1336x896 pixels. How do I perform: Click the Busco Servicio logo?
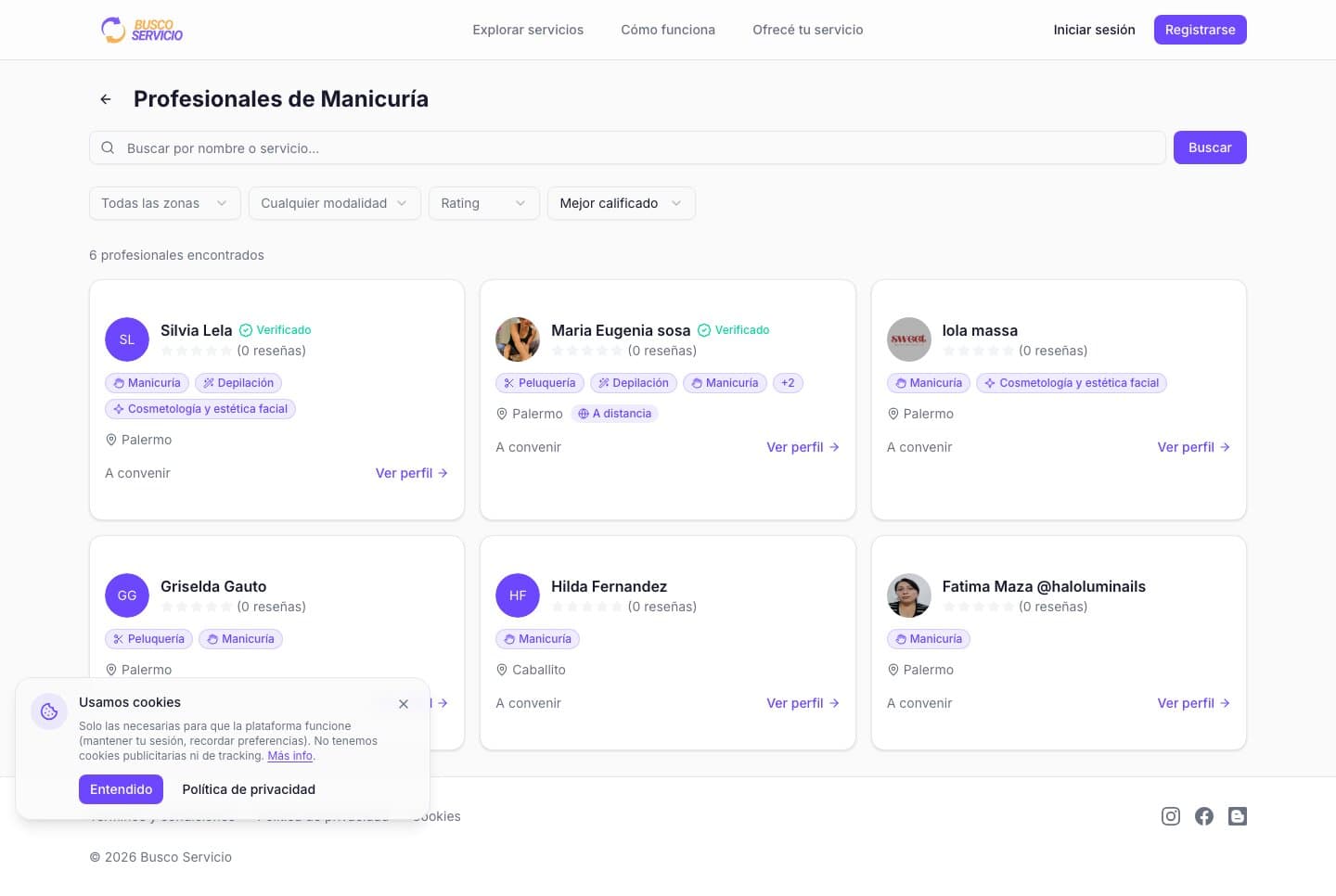coord(142,30)
